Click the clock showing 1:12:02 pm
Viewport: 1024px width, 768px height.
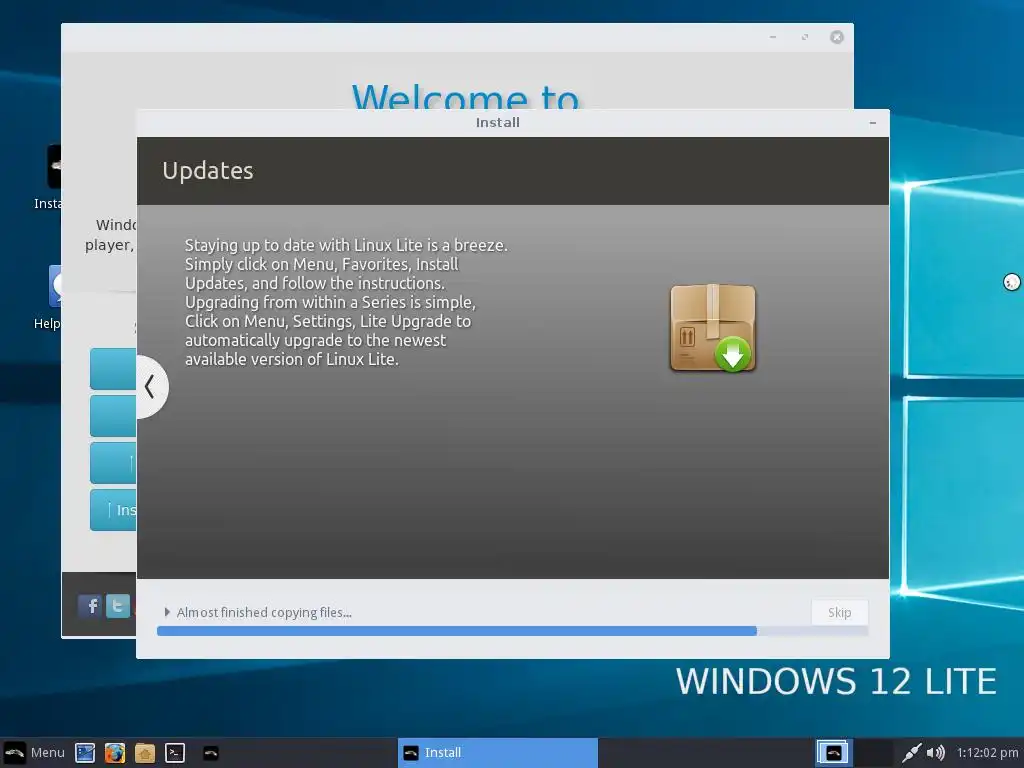coord(987,752)
